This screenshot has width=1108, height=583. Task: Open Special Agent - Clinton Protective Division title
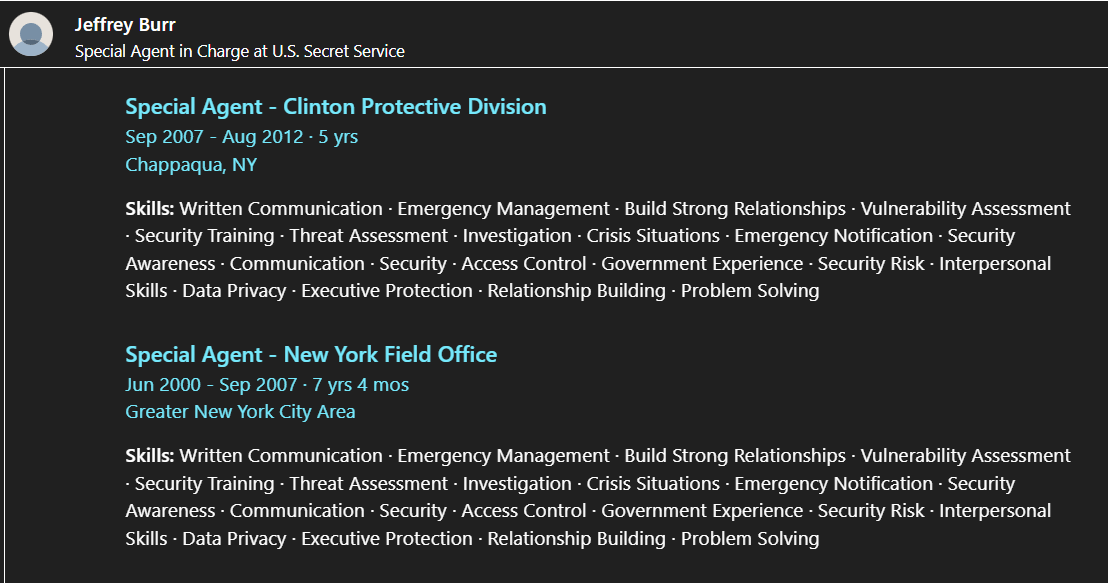[x=336, y=107]
